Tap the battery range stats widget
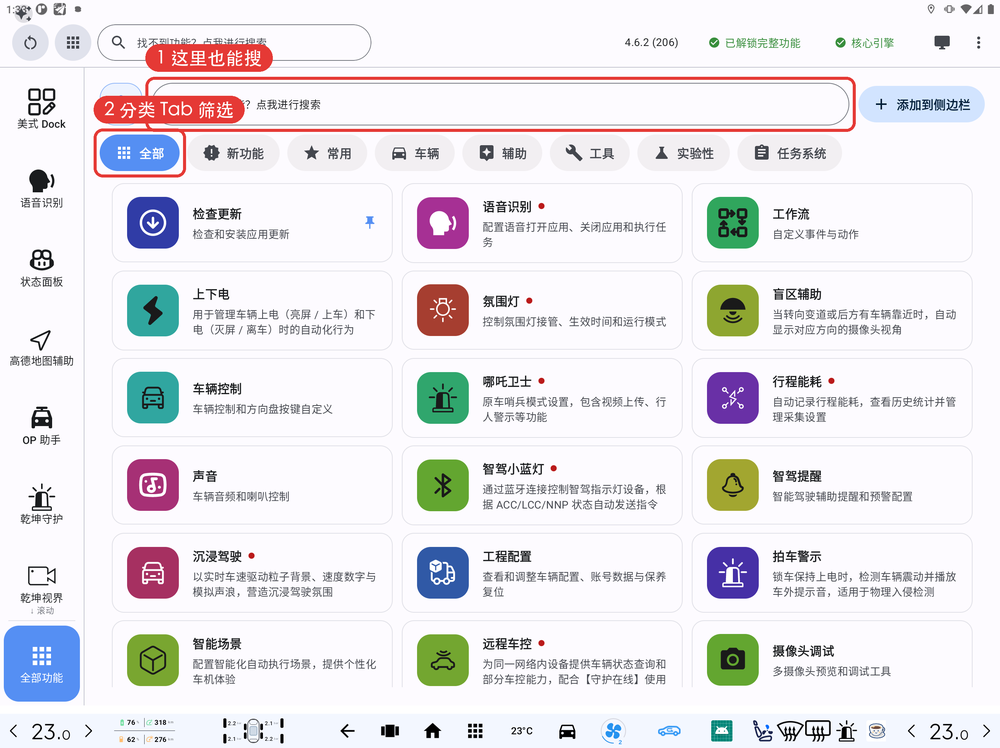 [146, 731]
